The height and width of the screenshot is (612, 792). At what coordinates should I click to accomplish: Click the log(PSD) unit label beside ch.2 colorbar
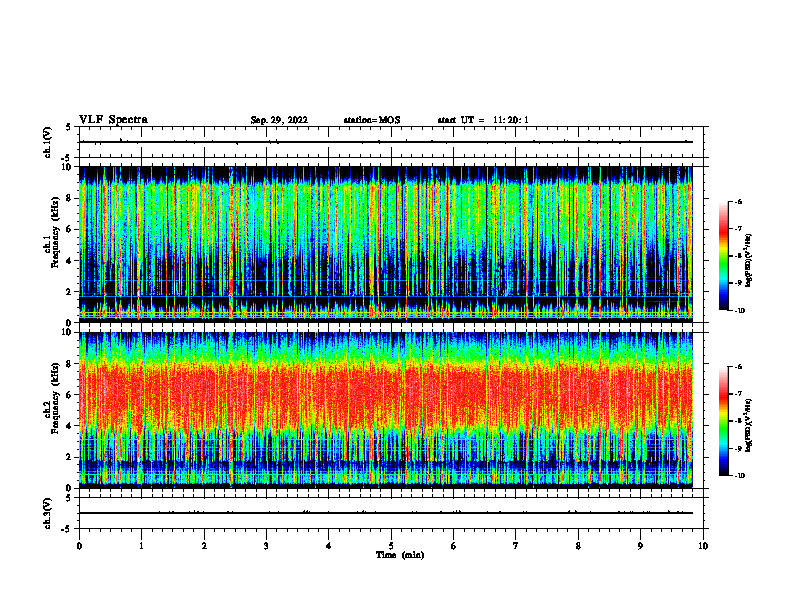(750, 425)
